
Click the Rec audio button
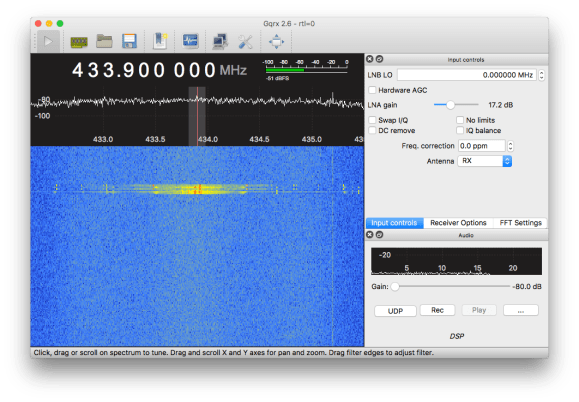[437, 310]
